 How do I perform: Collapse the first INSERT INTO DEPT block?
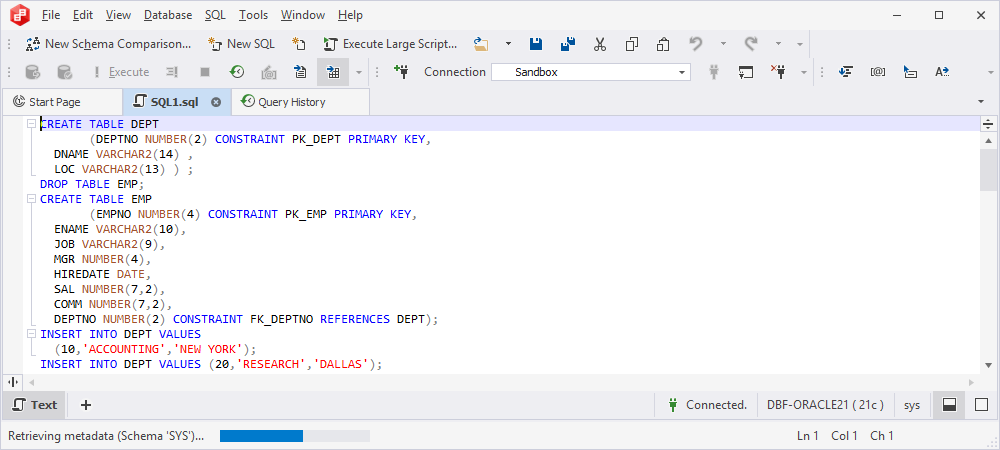coord(30,333)
